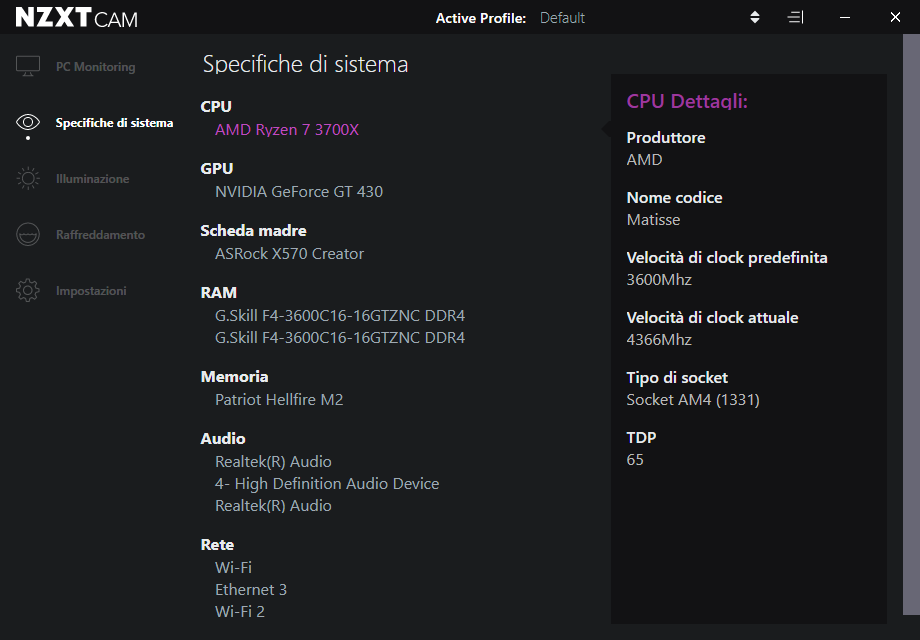Select the Raffreddamento cooling icon
920x640 pixels.
28,235
